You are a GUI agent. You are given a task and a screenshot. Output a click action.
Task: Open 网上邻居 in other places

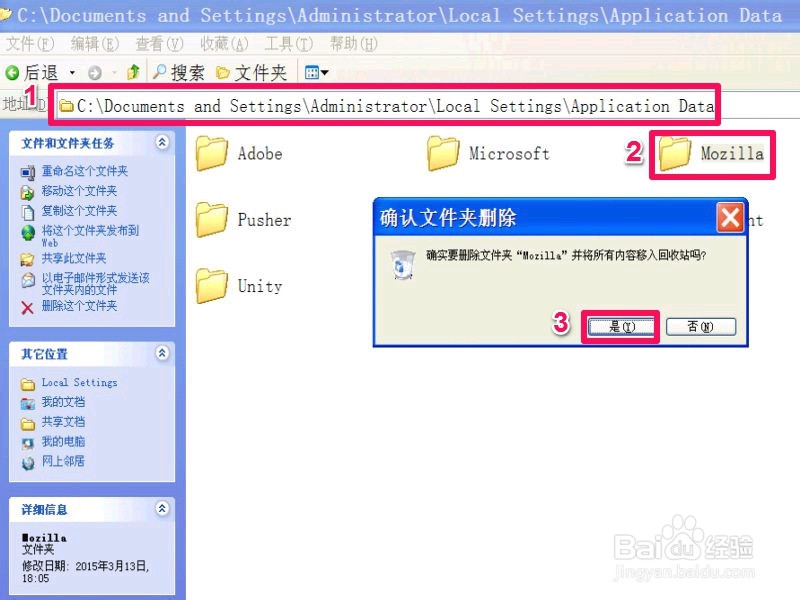63,461
